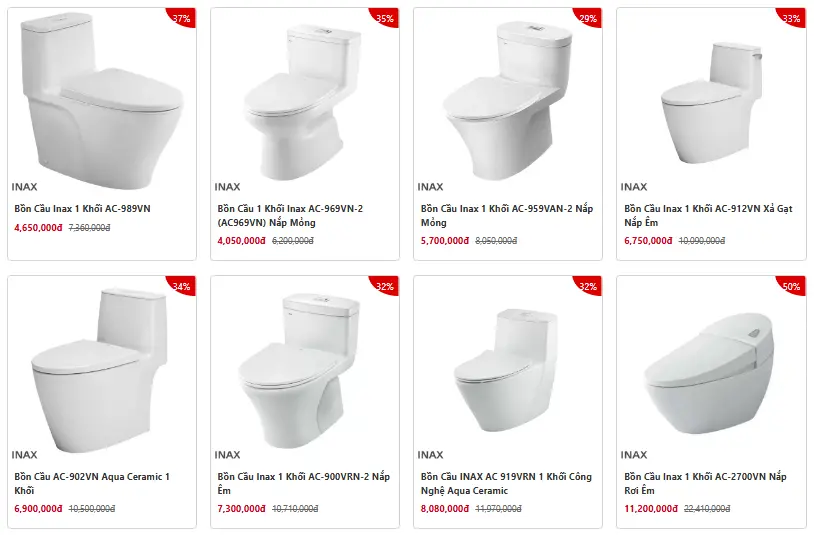This screenshot has width=814, height=535.
Task: Click the 11,200,000đ sale price
Action: tap(648, 509)
